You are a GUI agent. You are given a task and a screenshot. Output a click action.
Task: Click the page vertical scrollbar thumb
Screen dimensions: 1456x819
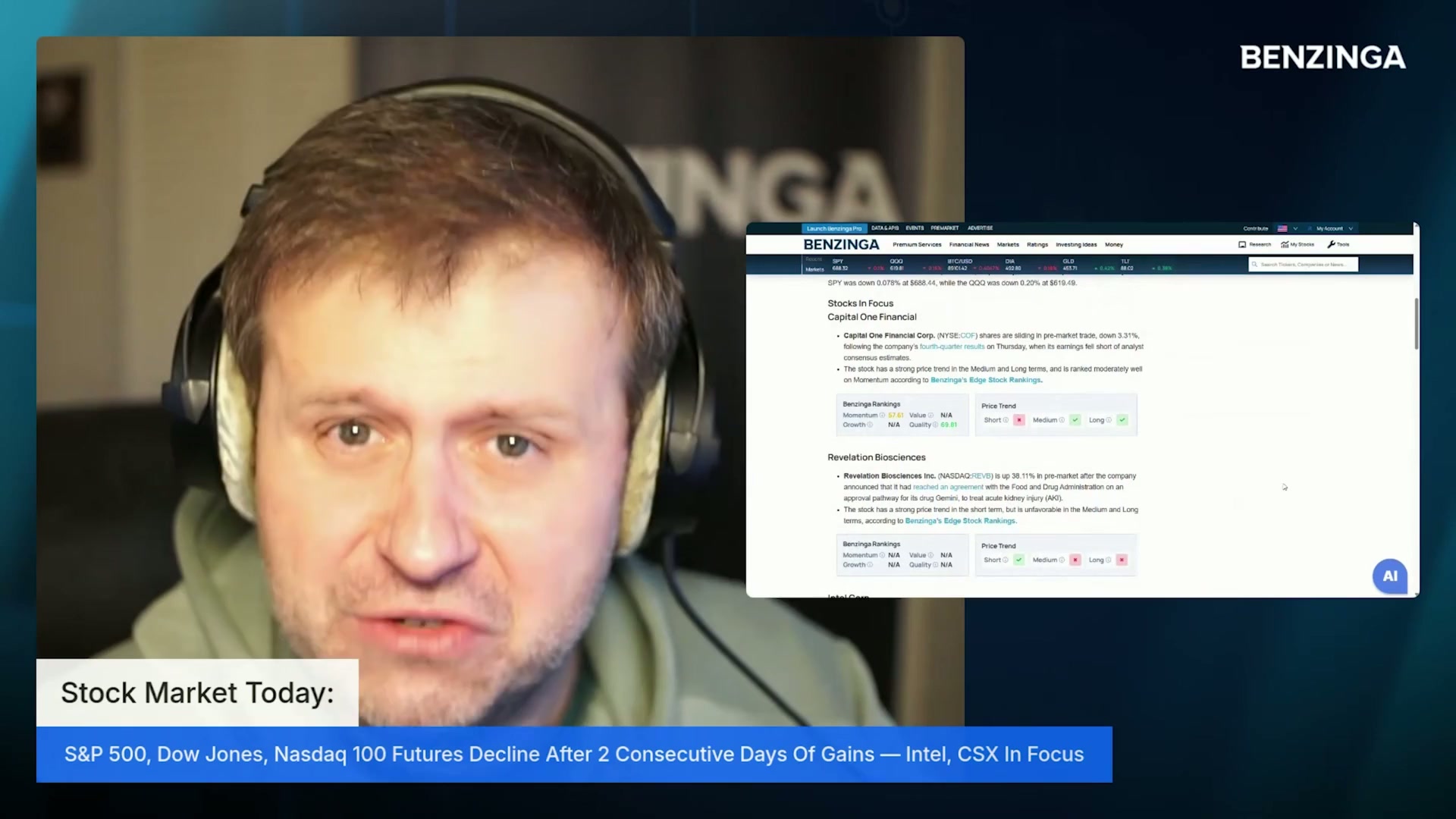1416,324
